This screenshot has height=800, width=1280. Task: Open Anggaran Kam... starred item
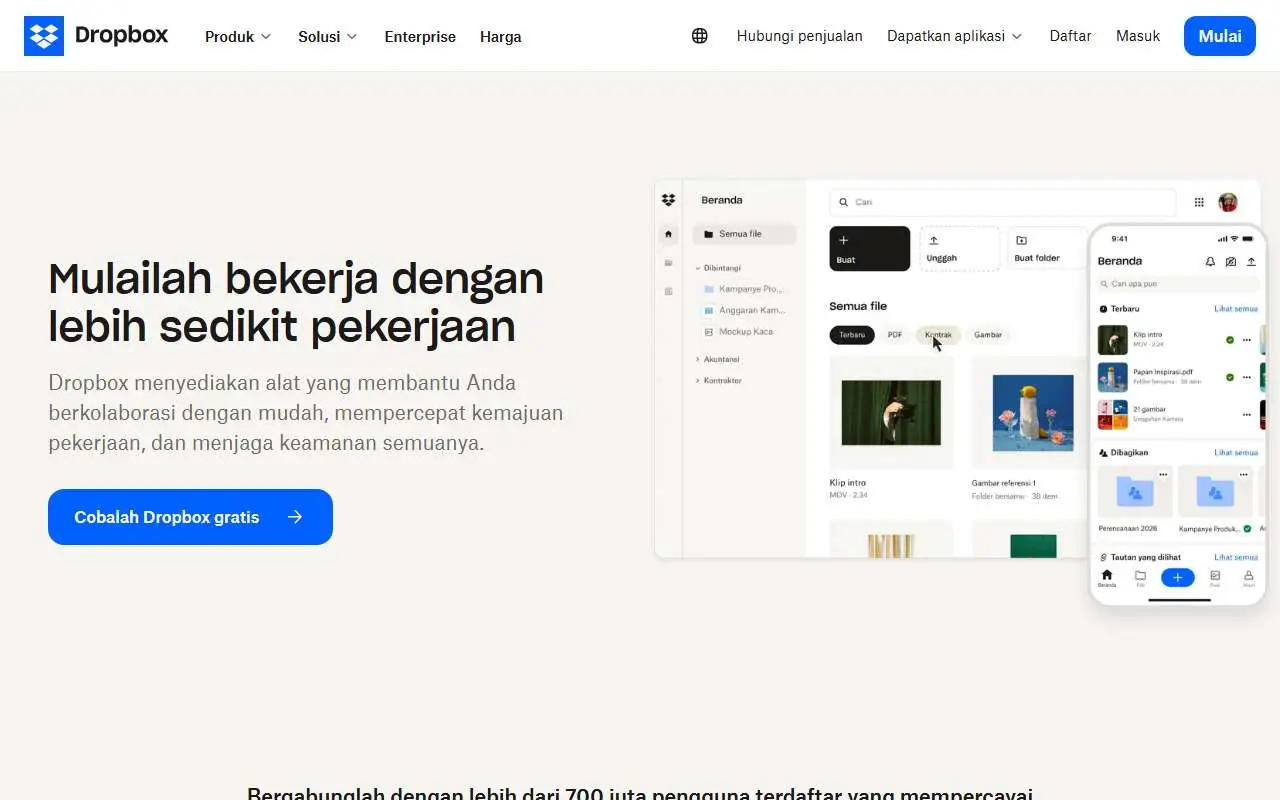pyautogui.click(x=744, y=310)
